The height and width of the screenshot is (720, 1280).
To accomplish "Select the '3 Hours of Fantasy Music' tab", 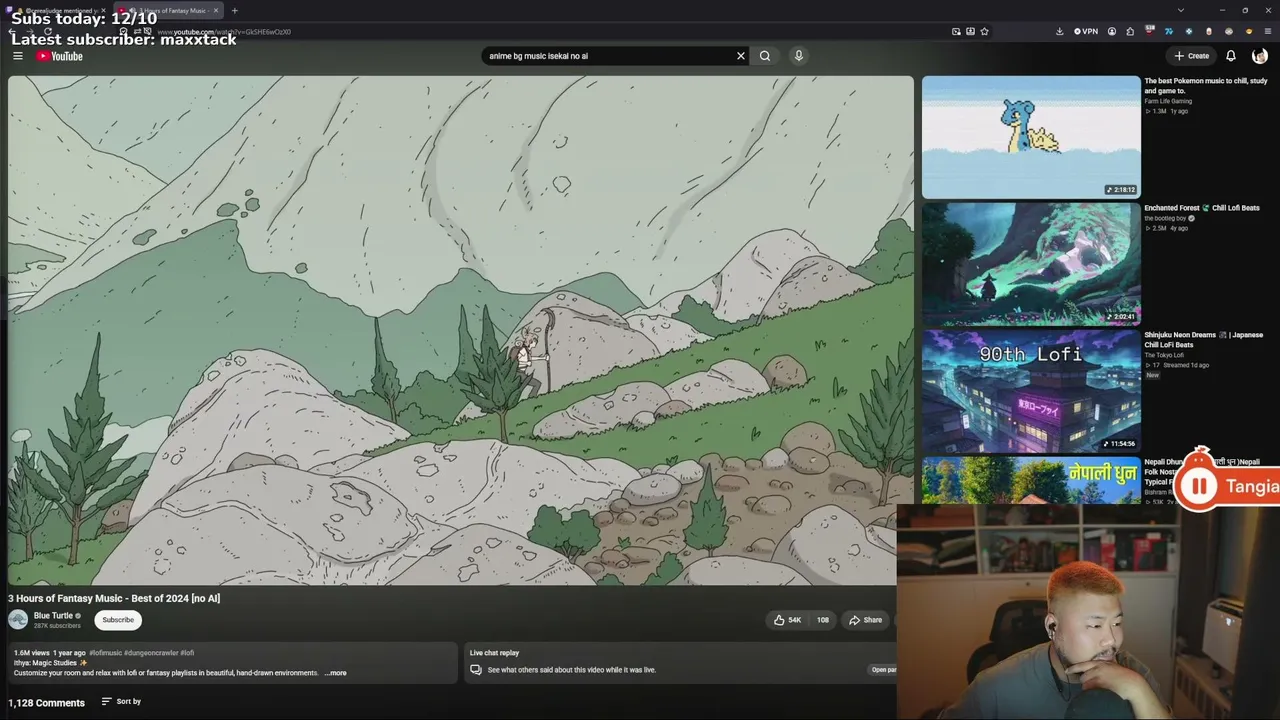I will pyautogui.click(x=166, y=10).
